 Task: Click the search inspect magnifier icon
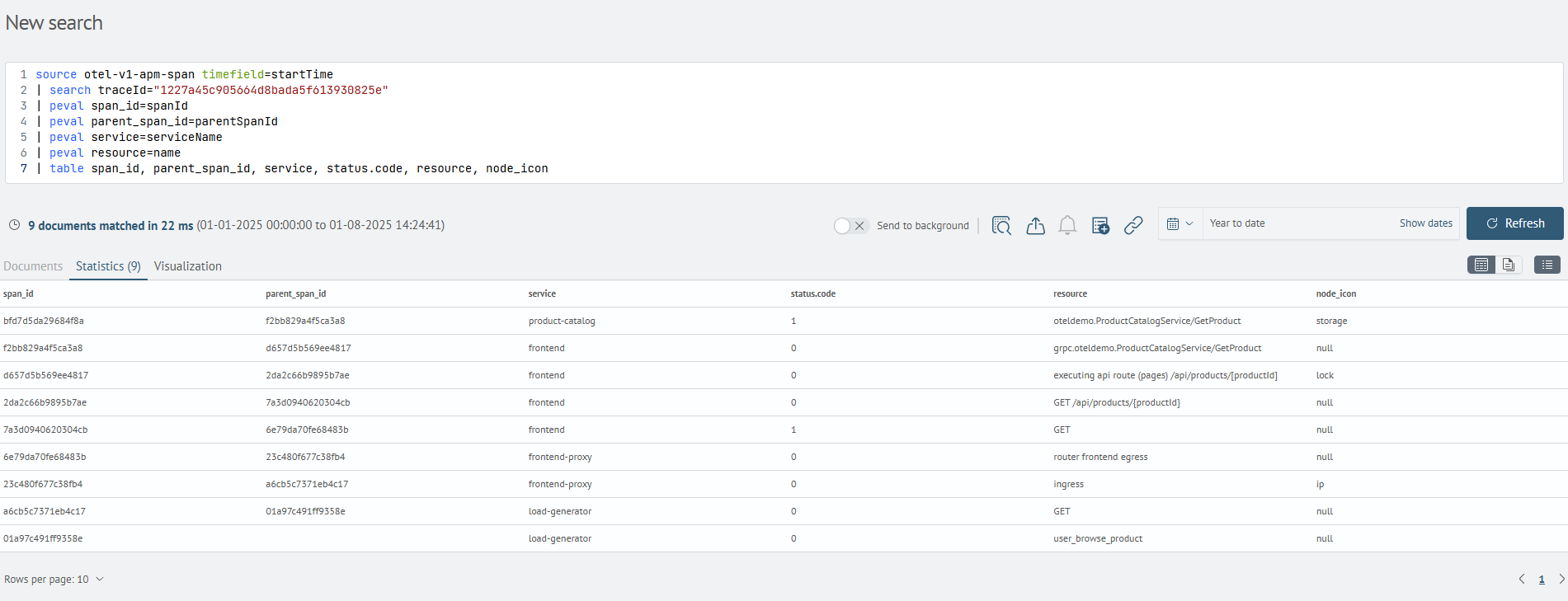point(1001,225)
